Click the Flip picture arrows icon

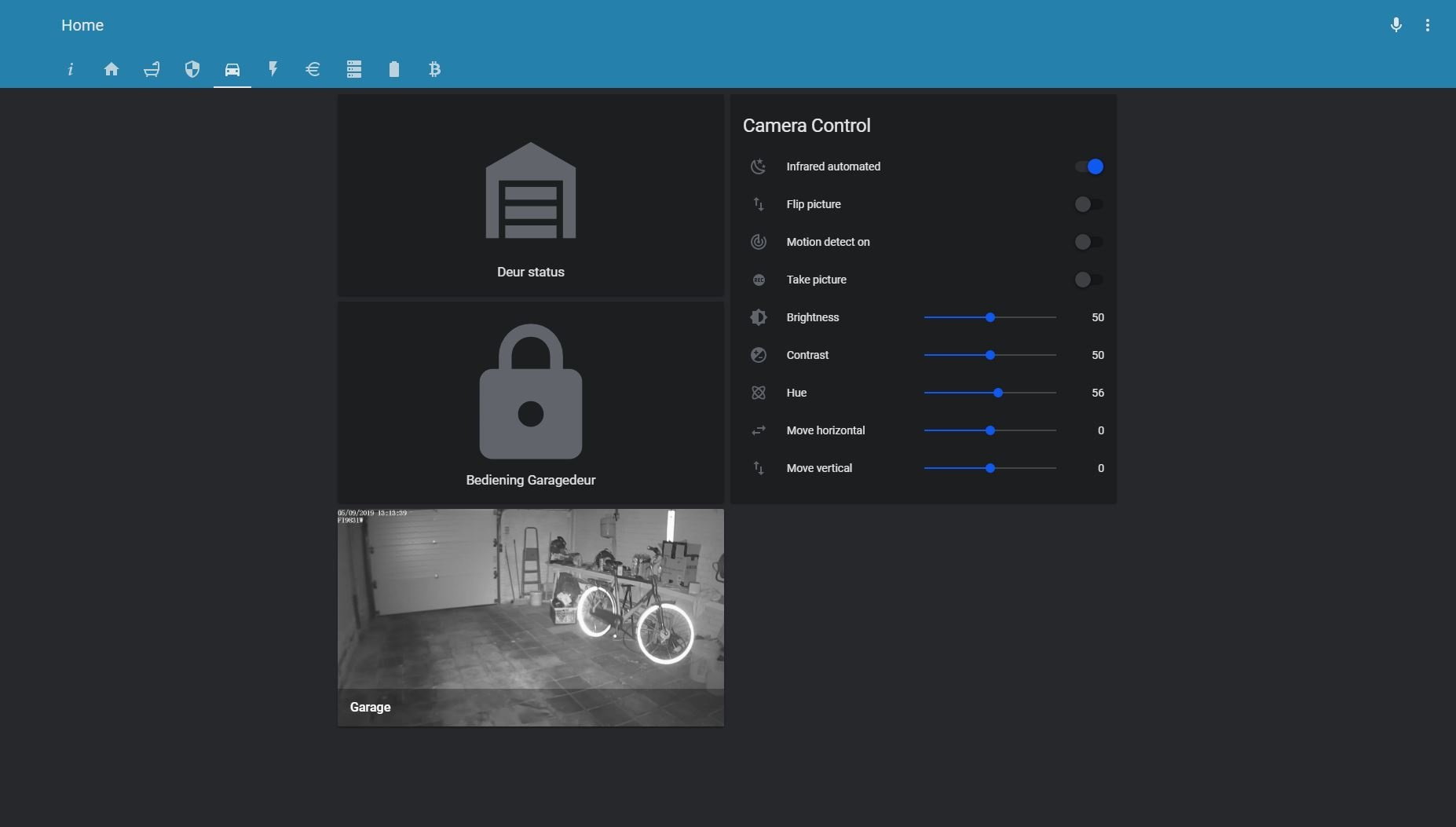pyautogui.click(x=759, y=204)
